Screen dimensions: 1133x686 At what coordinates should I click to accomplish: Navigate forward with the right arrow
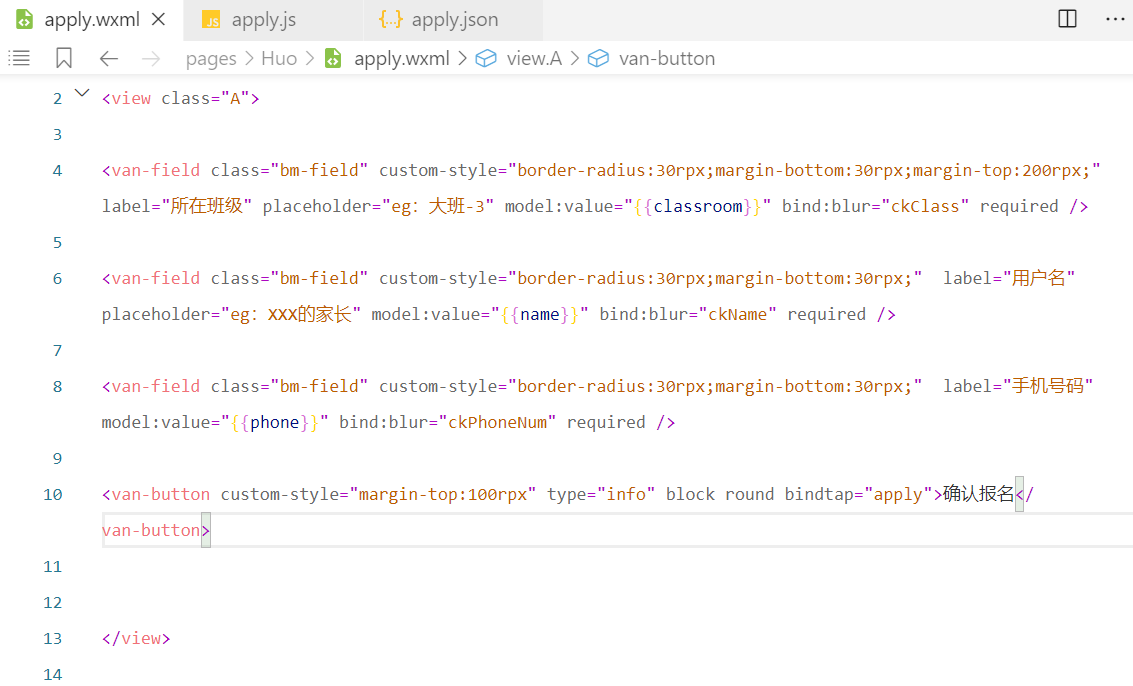click(x=151, y=58)
